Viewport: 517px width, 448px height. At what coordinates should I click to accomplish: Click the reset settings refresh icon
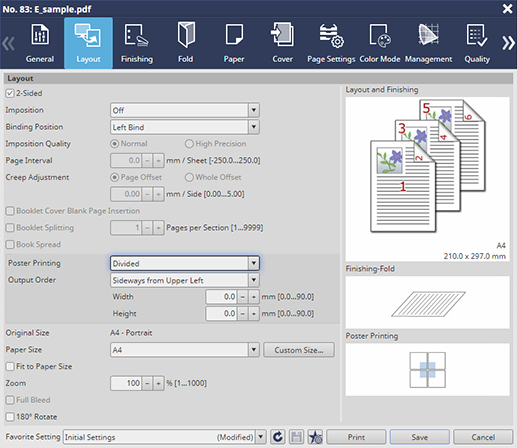coord(277,437)
